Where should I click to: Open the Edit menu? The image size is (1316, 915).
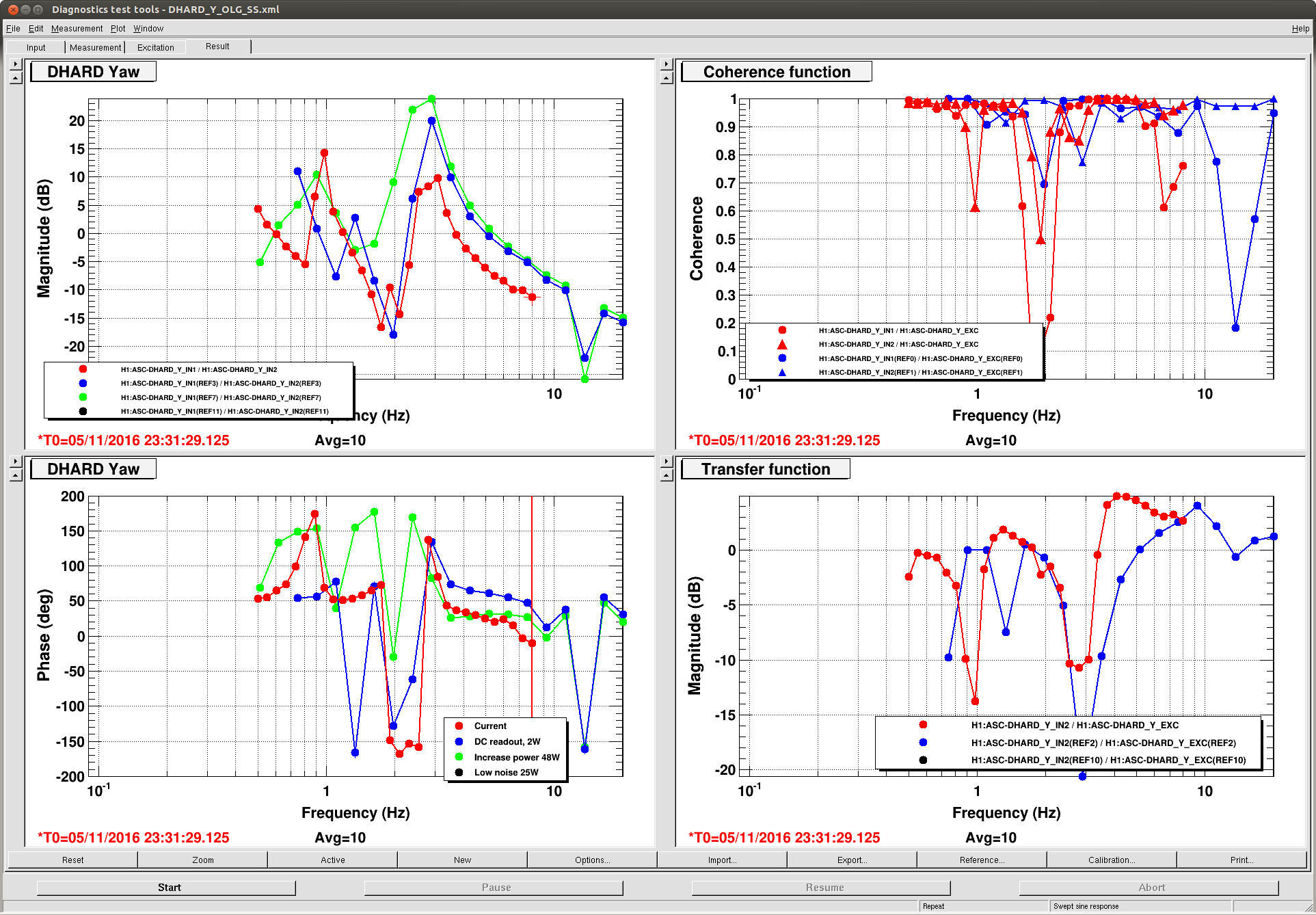click(x=36, y=29)
